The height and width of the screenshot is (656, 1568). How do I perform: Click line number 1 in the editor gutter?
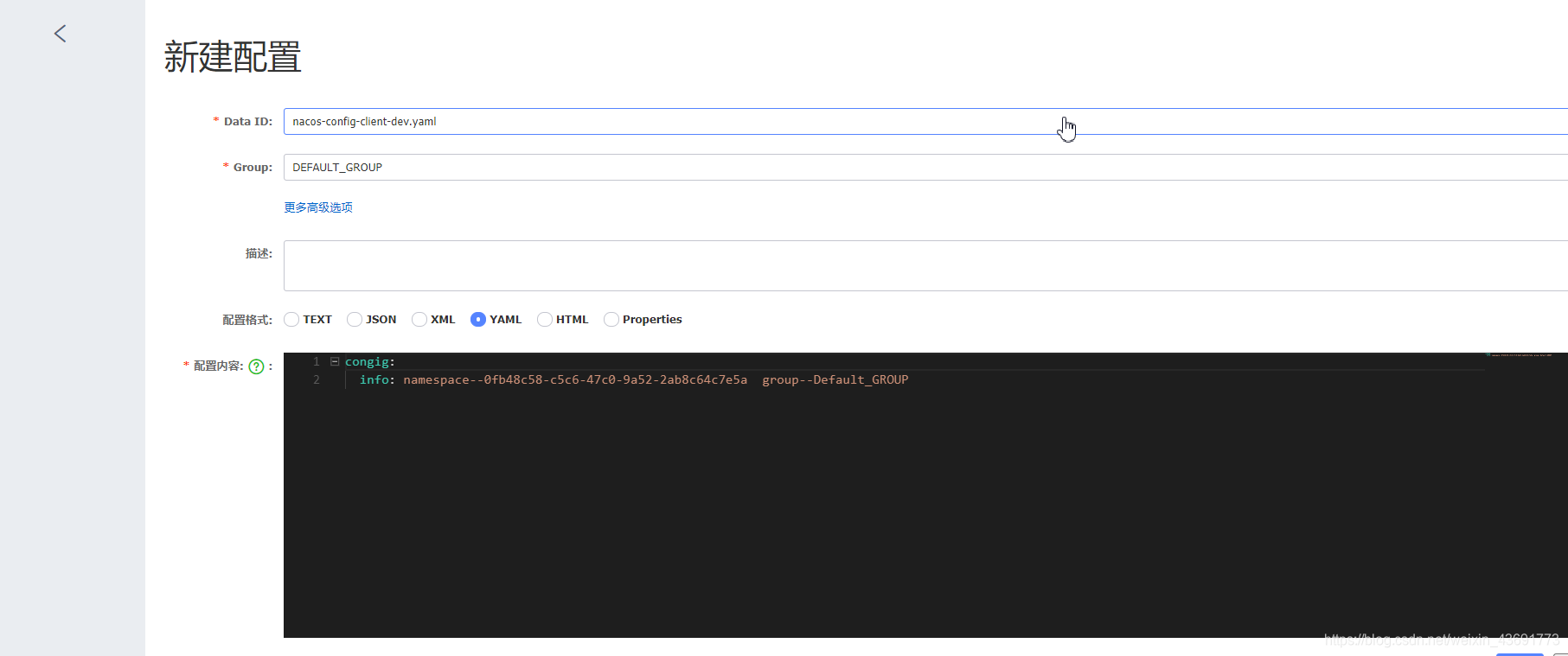click(x=317, y=362)
